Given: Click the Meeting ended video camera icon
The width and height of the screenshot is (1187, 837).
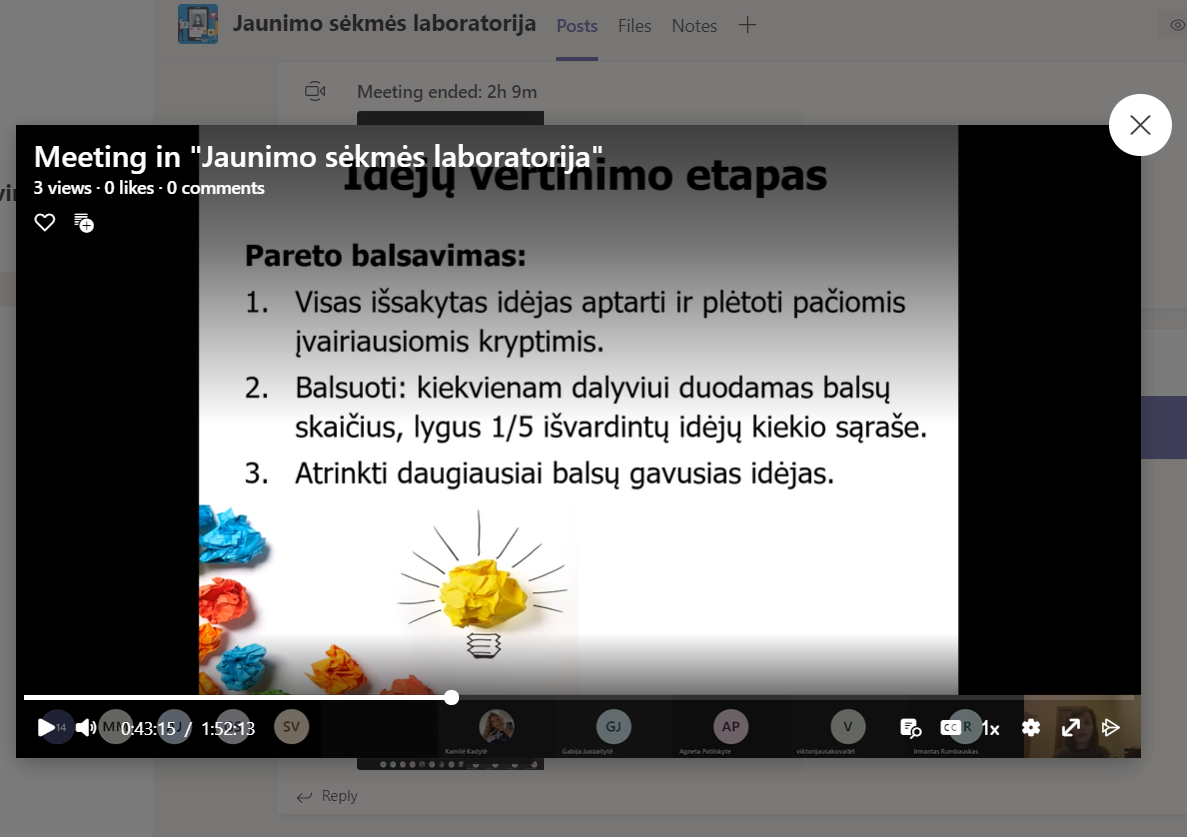Looking at the screenshot, I should [315, 92].
